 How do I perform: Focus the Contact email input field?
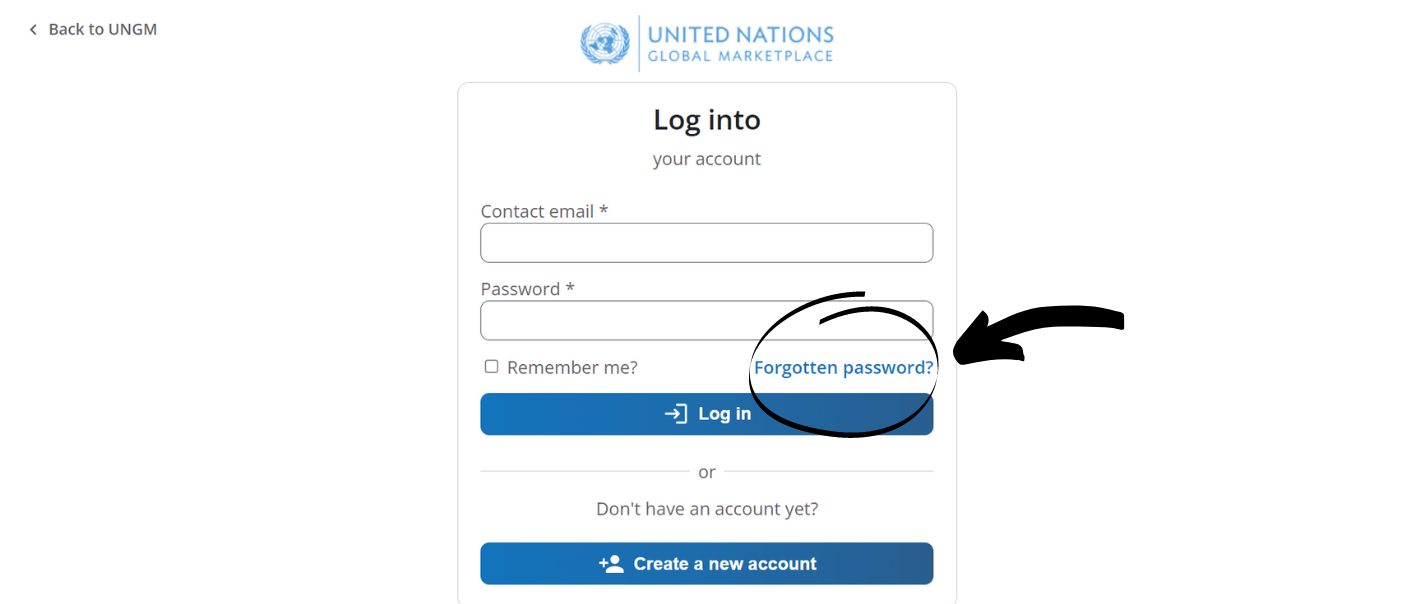[x=706, y=243]
